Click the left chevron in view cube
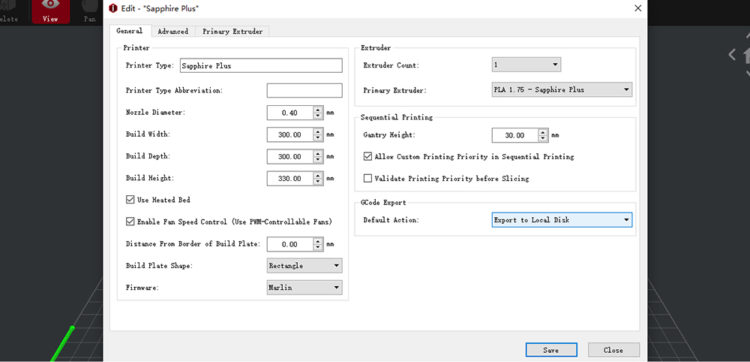 [732, 55]
